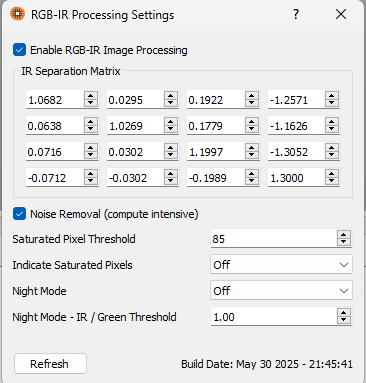Increment the 1.1997 matrix value

click(252, 147)
